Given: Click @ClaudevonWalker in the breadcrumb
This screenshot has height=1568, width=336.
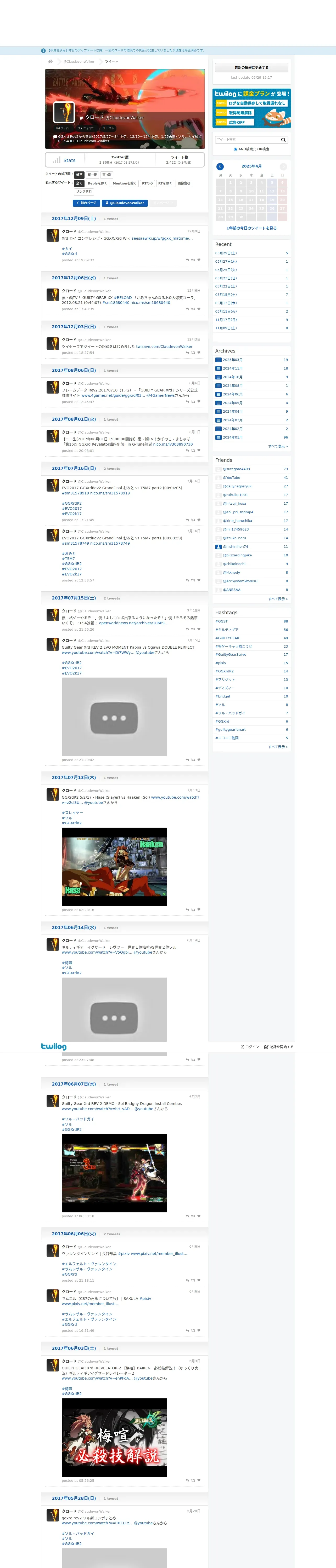Looking at the screenshot, I should [79, 61].
